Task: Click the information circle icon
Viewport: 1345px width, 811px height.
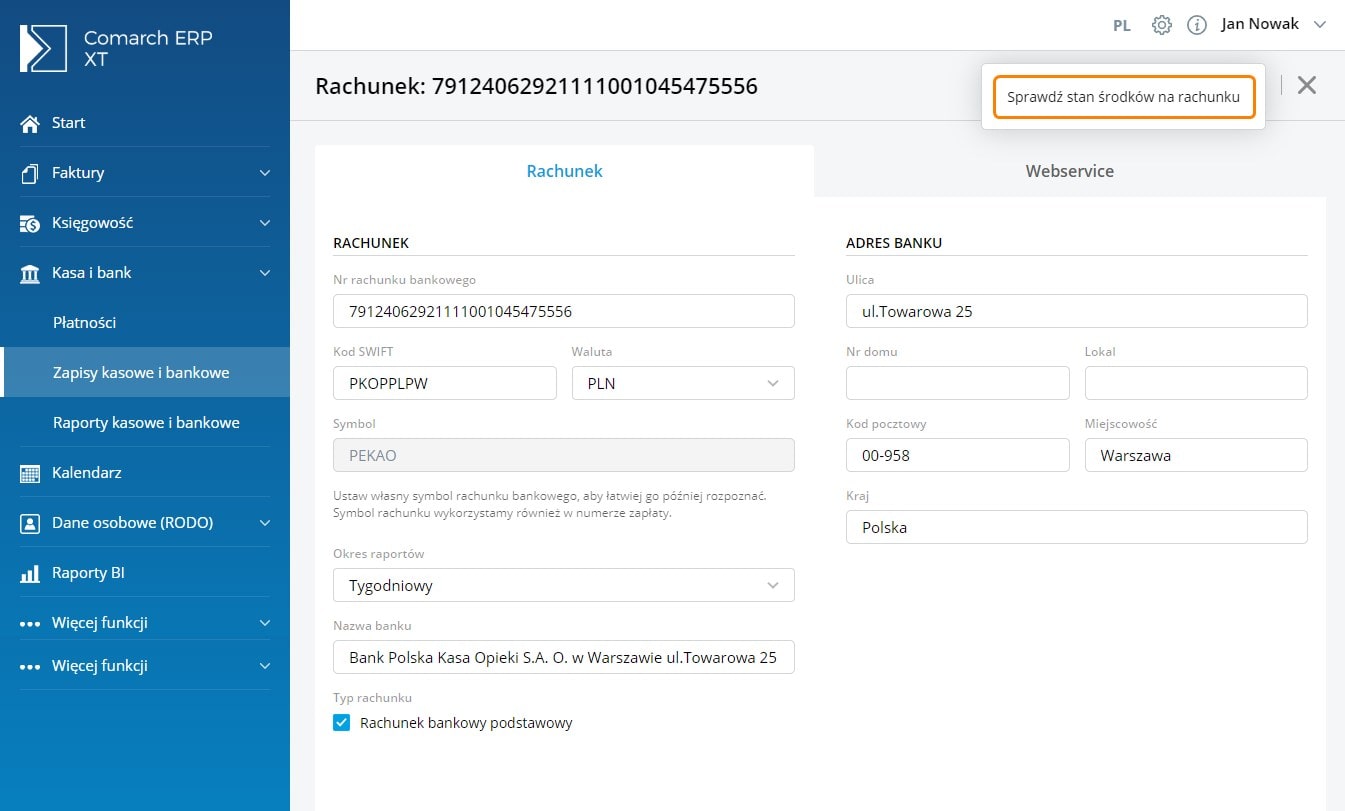Action: (1196, 25)
